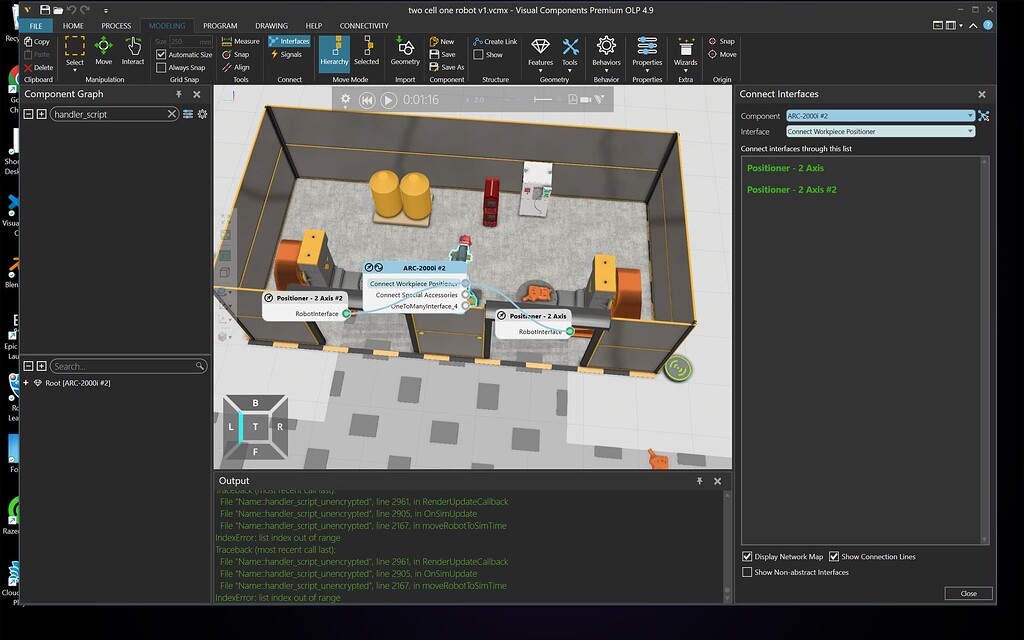The width and height of the screenshot is (1024, 640).
Task: Close the Connect Interfaces panel via Close button
Action: (967, 593)
